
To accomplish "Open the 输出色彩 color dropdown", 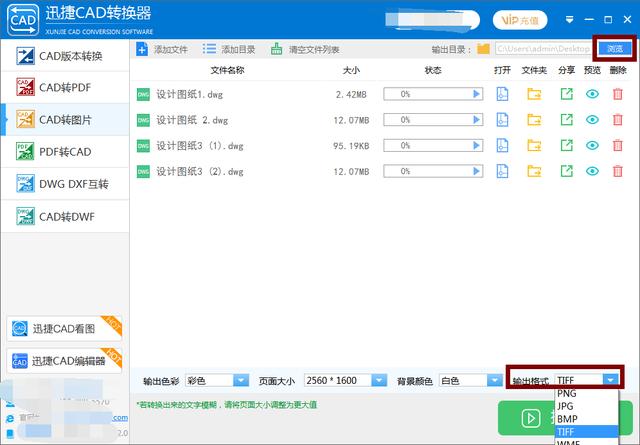I will click(217, 380).
